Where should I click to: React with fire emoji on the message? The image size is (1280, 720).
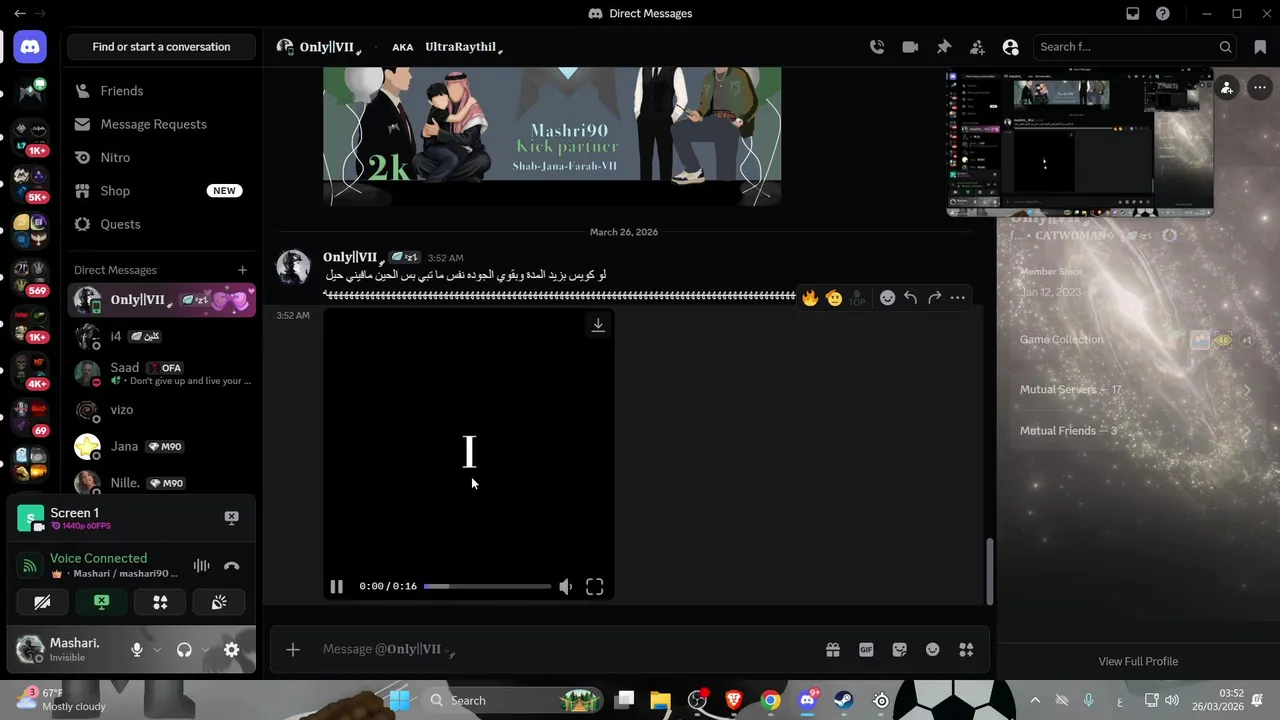[x=810, y=298]
